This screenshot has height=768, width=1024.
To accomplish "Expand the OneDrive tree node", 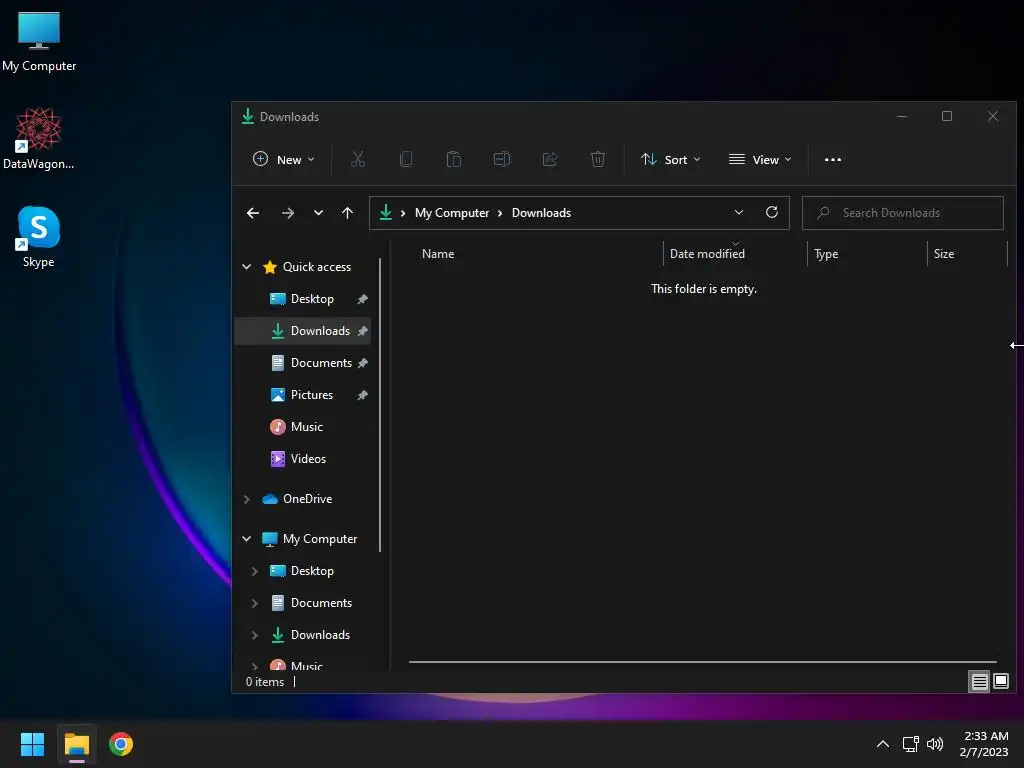I will click(247, 499).
